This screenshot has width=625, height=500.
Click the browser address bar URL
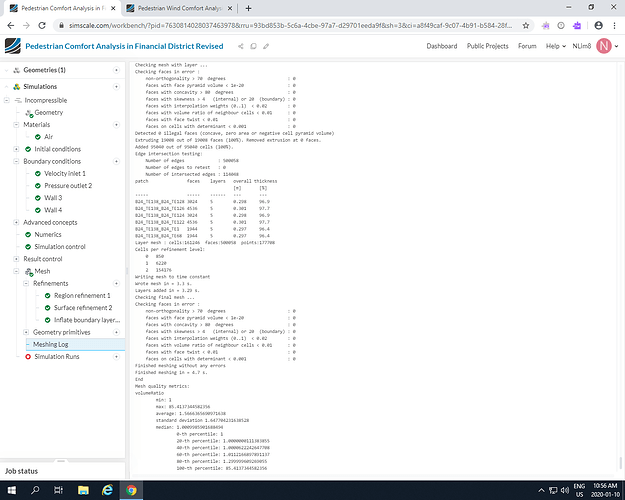(x=290, y=26)
